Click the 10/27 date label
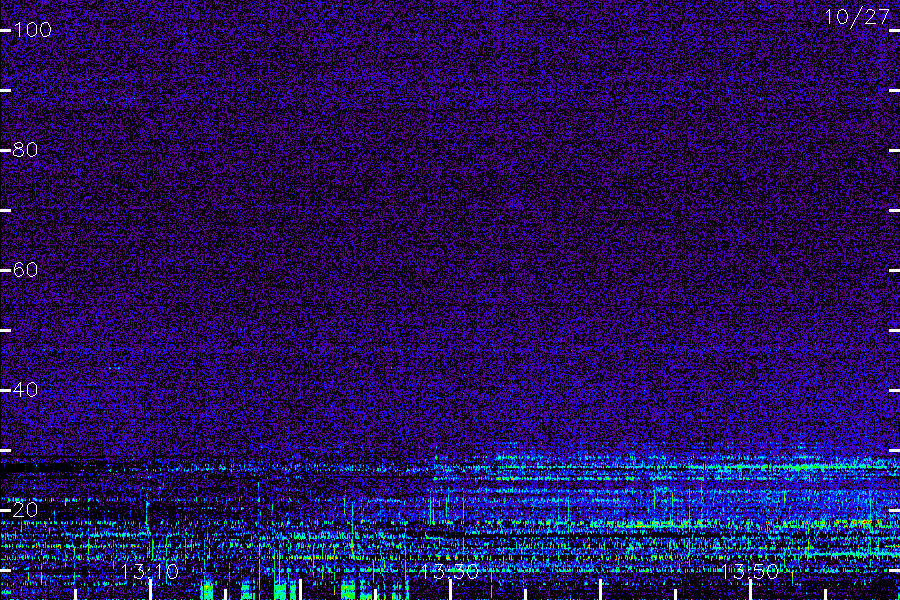 pos(857,17)
